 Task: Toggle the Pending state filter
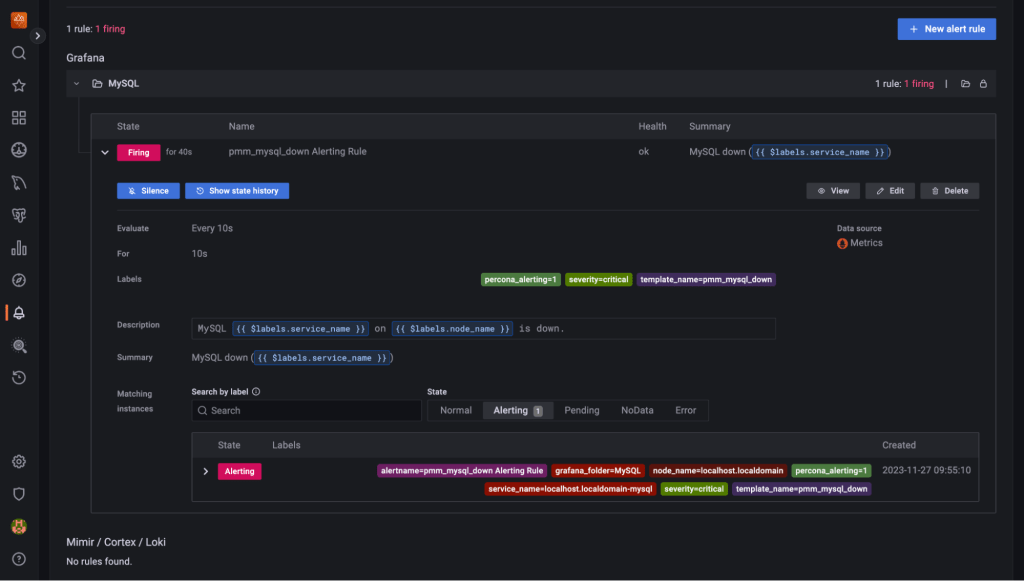coord(582,410)
